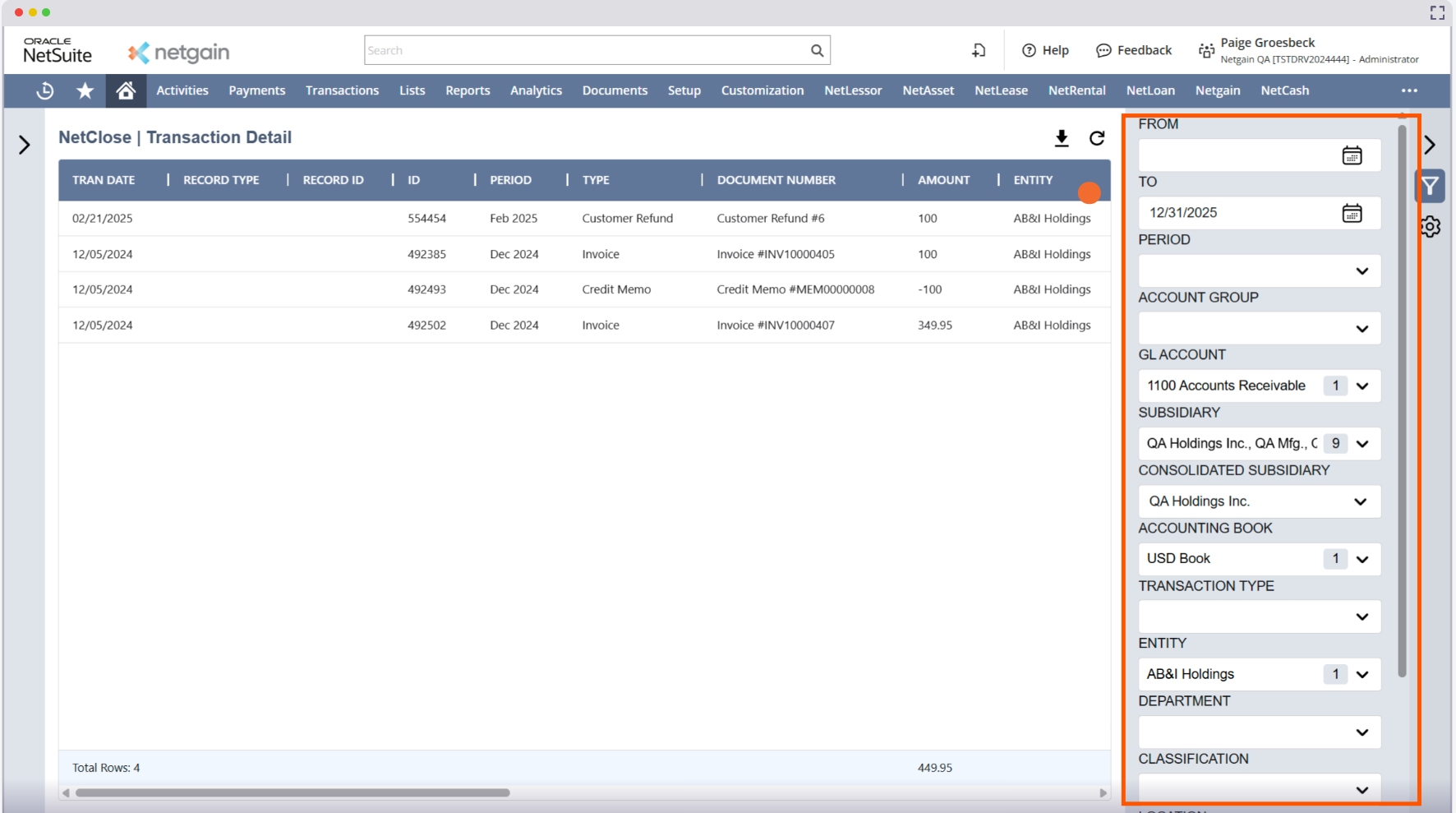1456x813 pixels.
Task: Open the Reports menu
Action: coord(468,90)
